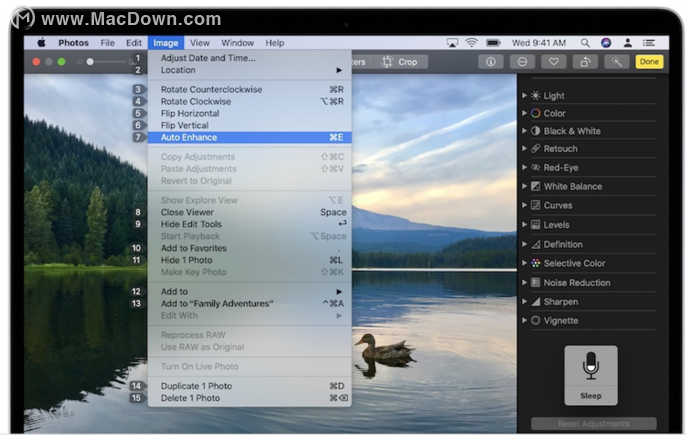Expand the White Balance section
The width and height of the screenshot is (687, 439).
[x=524, y=186]
